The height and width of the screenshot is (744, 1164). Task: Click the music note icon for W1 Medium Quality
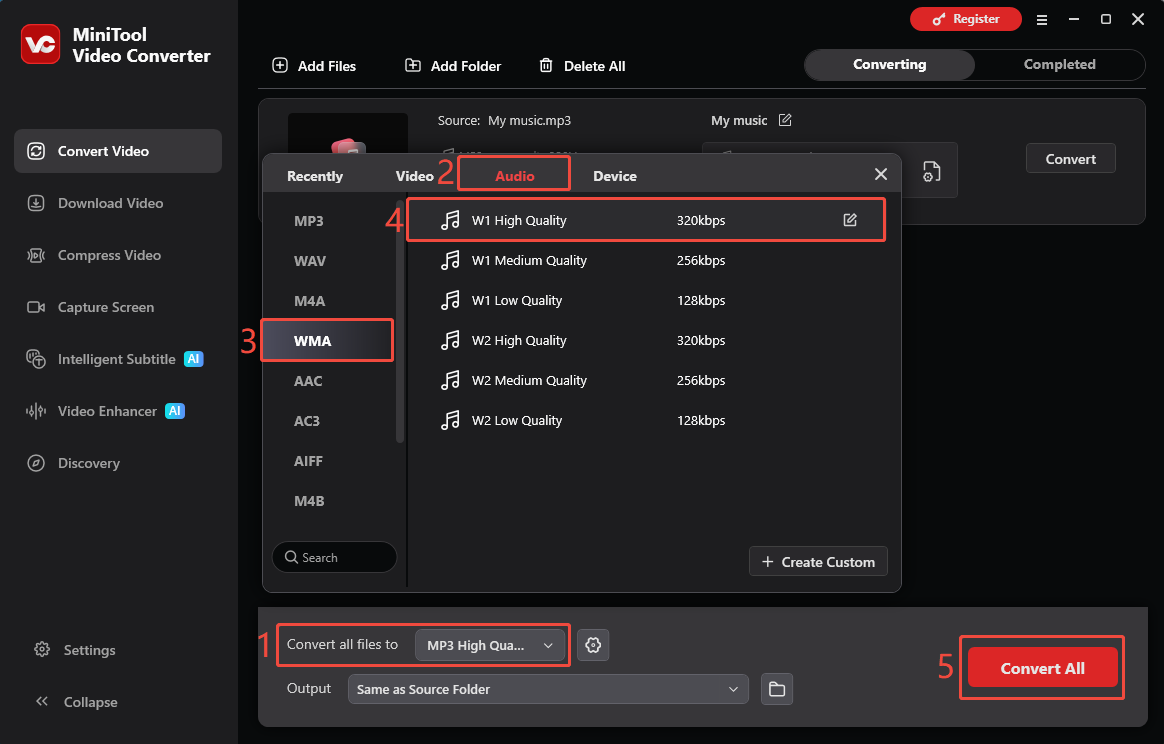450,260
